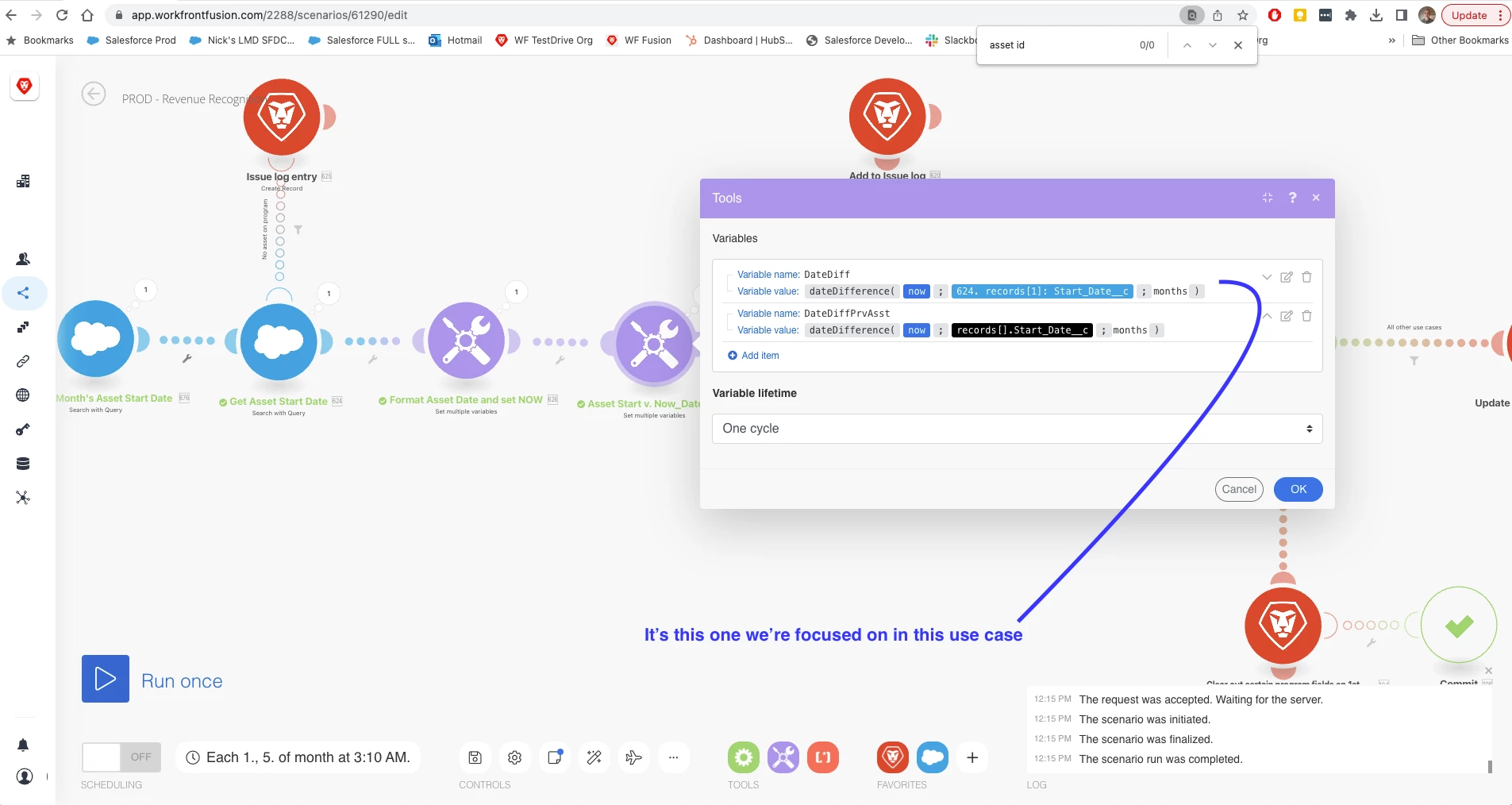Go to next find result

tap(1213, 45)
